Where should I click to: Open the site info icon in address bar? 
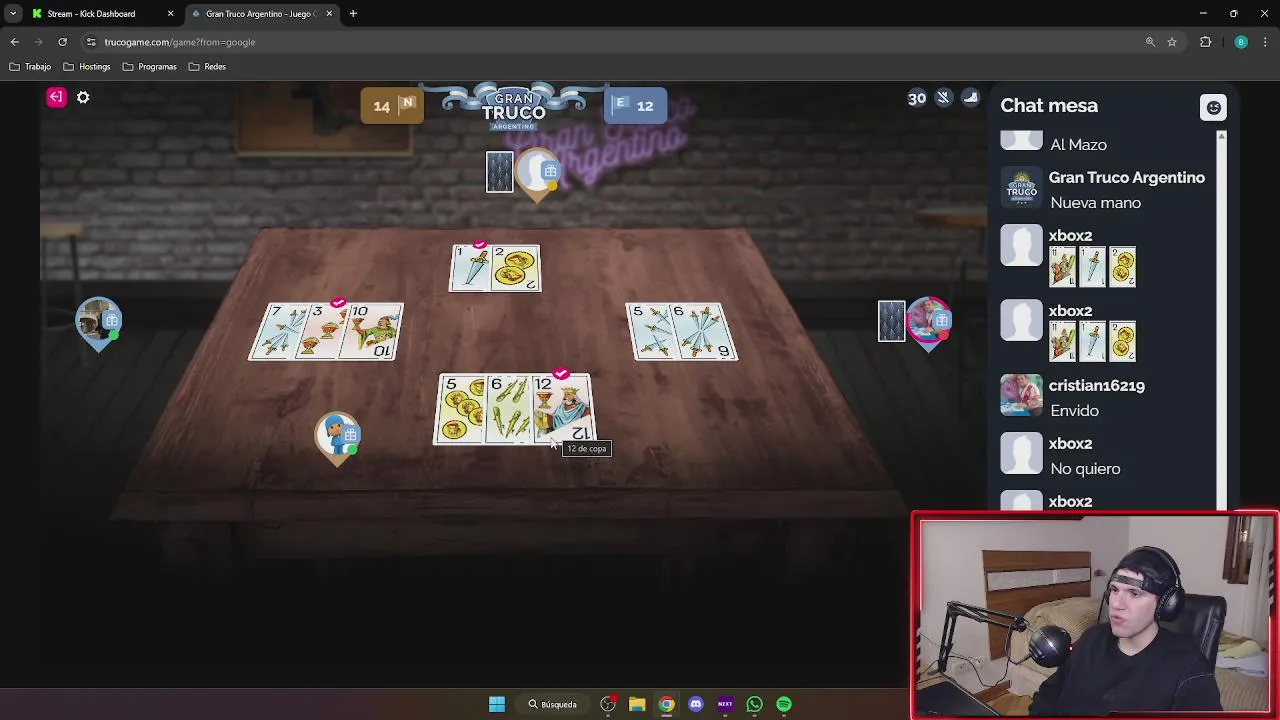[91, 42]
